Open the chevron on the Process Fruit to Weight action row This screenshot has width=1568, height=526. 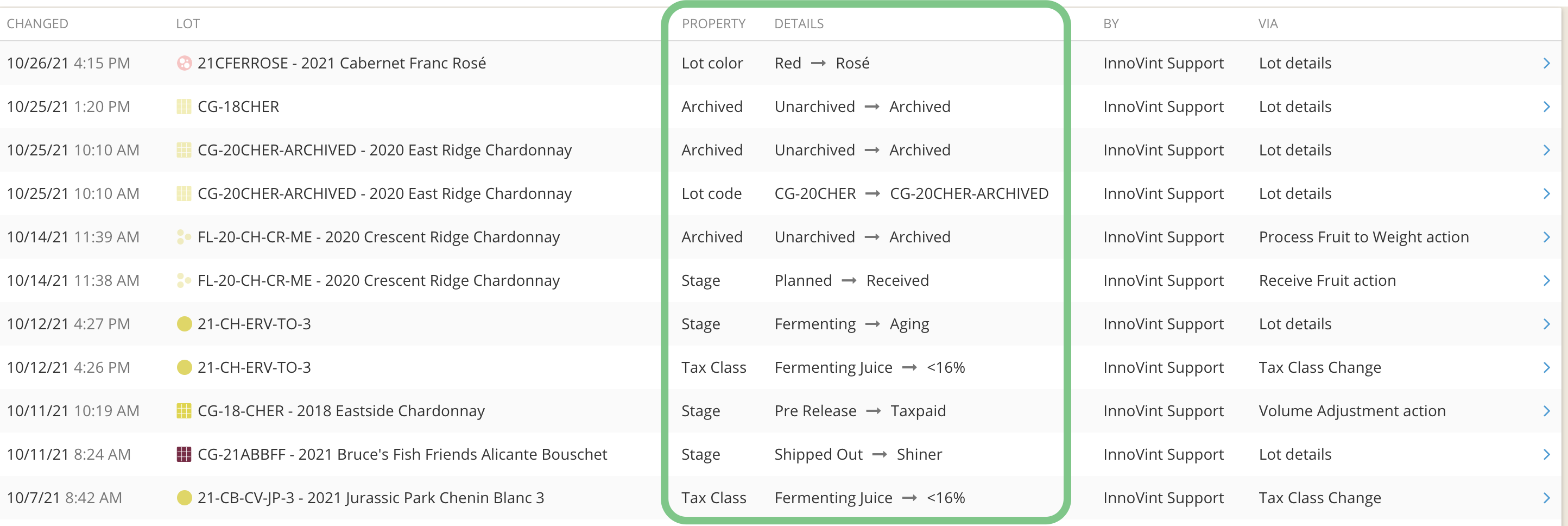pyautogui.click(x=1547, y=237)
